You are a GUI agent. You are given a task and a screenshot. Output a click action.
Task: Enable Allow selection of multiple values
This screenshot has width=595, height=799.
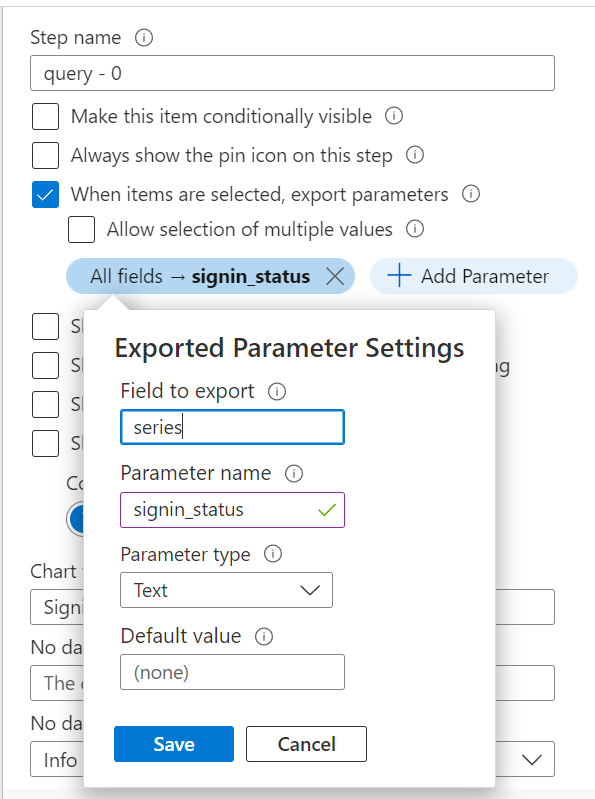(x=82, y=229)
